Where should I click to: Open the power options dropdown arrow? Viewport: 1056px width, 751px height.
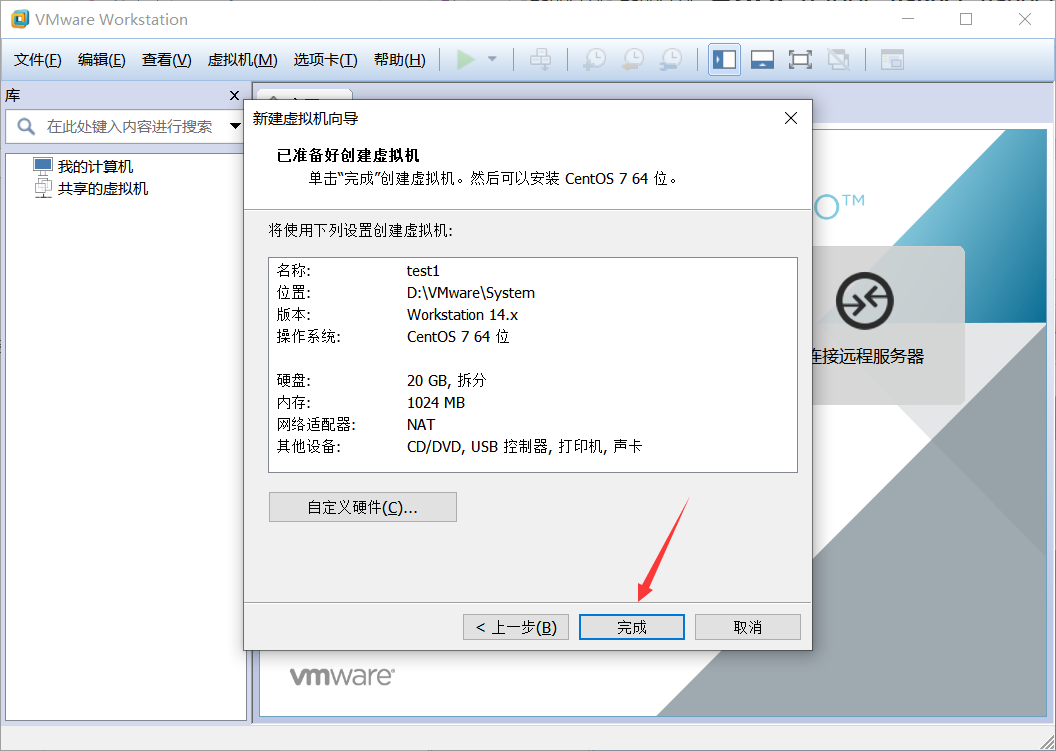point(492,59)
